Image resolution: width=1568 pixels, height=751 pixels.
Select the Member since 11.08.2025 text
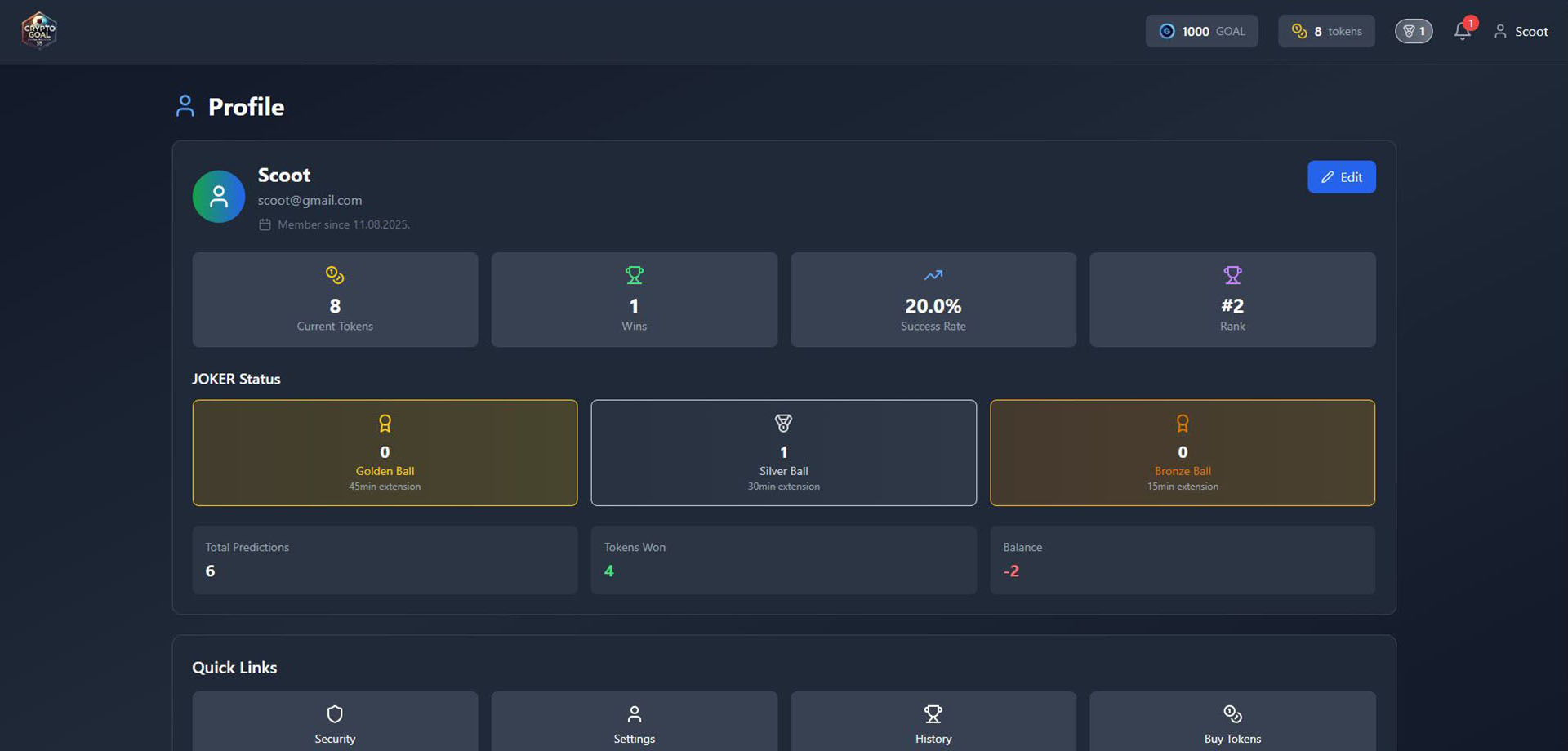344,224
